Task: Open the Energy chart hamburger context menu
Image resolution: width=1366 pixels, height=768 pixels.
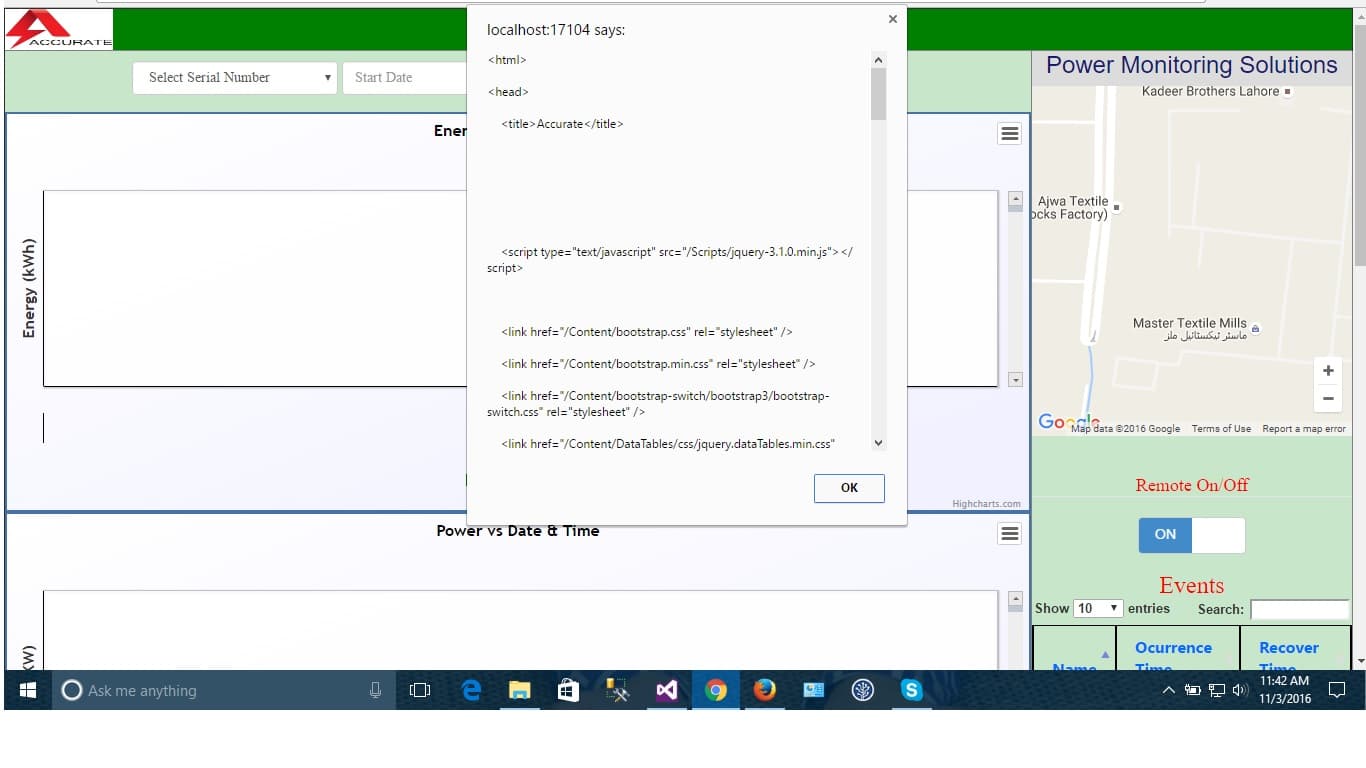Action: tap(1010, 134)
